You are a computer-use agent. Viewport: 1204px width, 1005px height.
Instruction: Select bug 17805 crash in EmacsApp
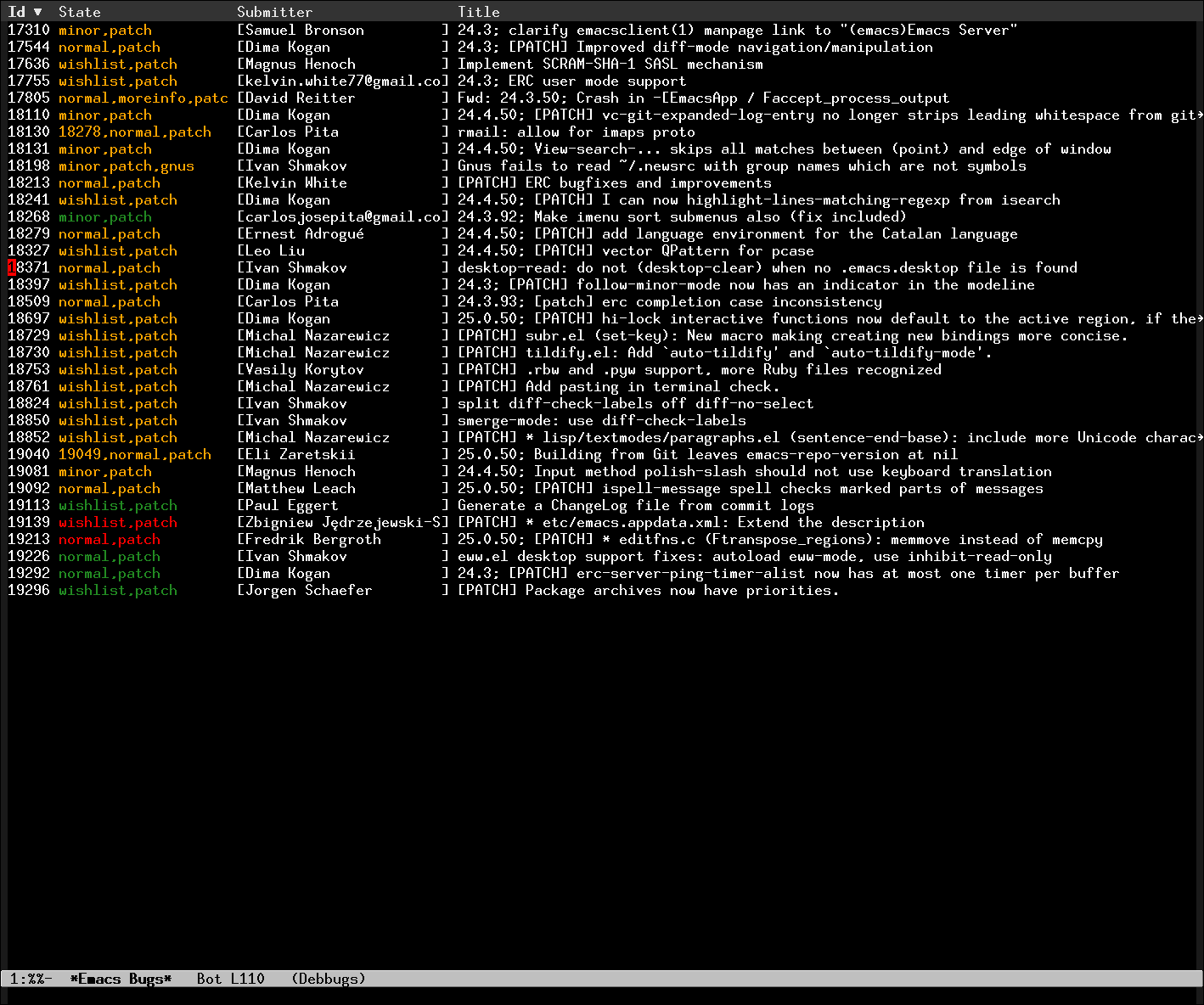tap(602, 98)
